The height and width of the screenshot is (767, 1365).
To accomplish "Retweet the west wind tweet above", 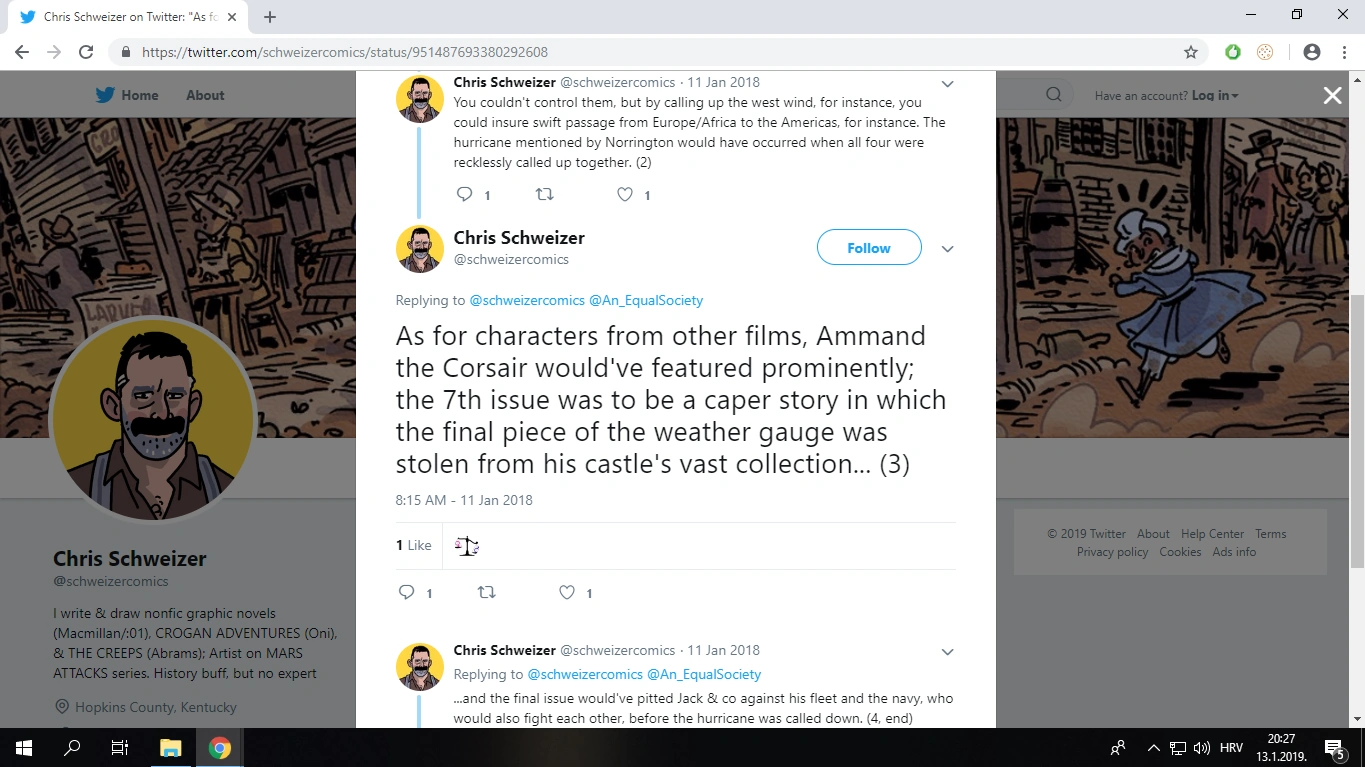I will coord(545,195).
